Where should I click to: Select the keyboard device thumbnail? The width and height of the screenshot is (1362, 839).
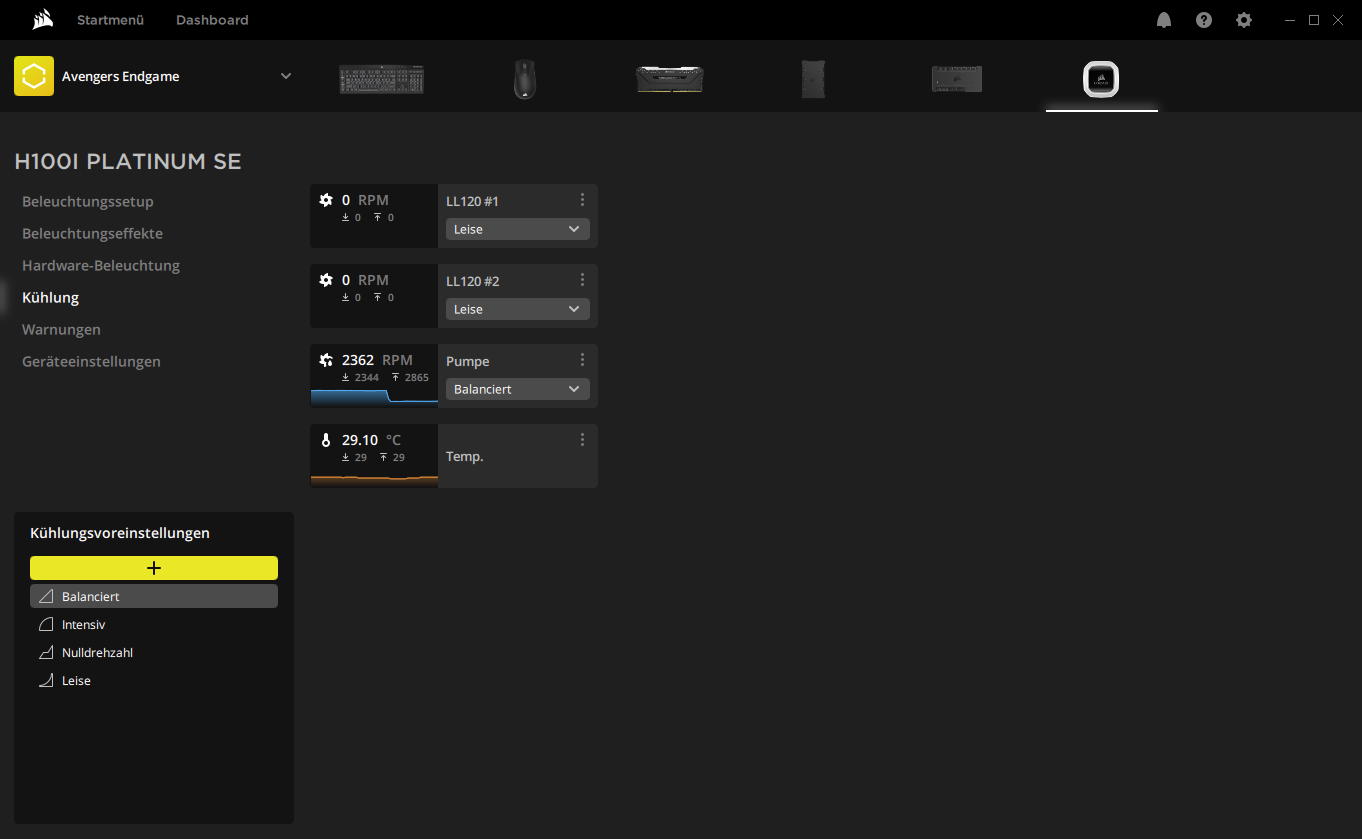[381, 79]
